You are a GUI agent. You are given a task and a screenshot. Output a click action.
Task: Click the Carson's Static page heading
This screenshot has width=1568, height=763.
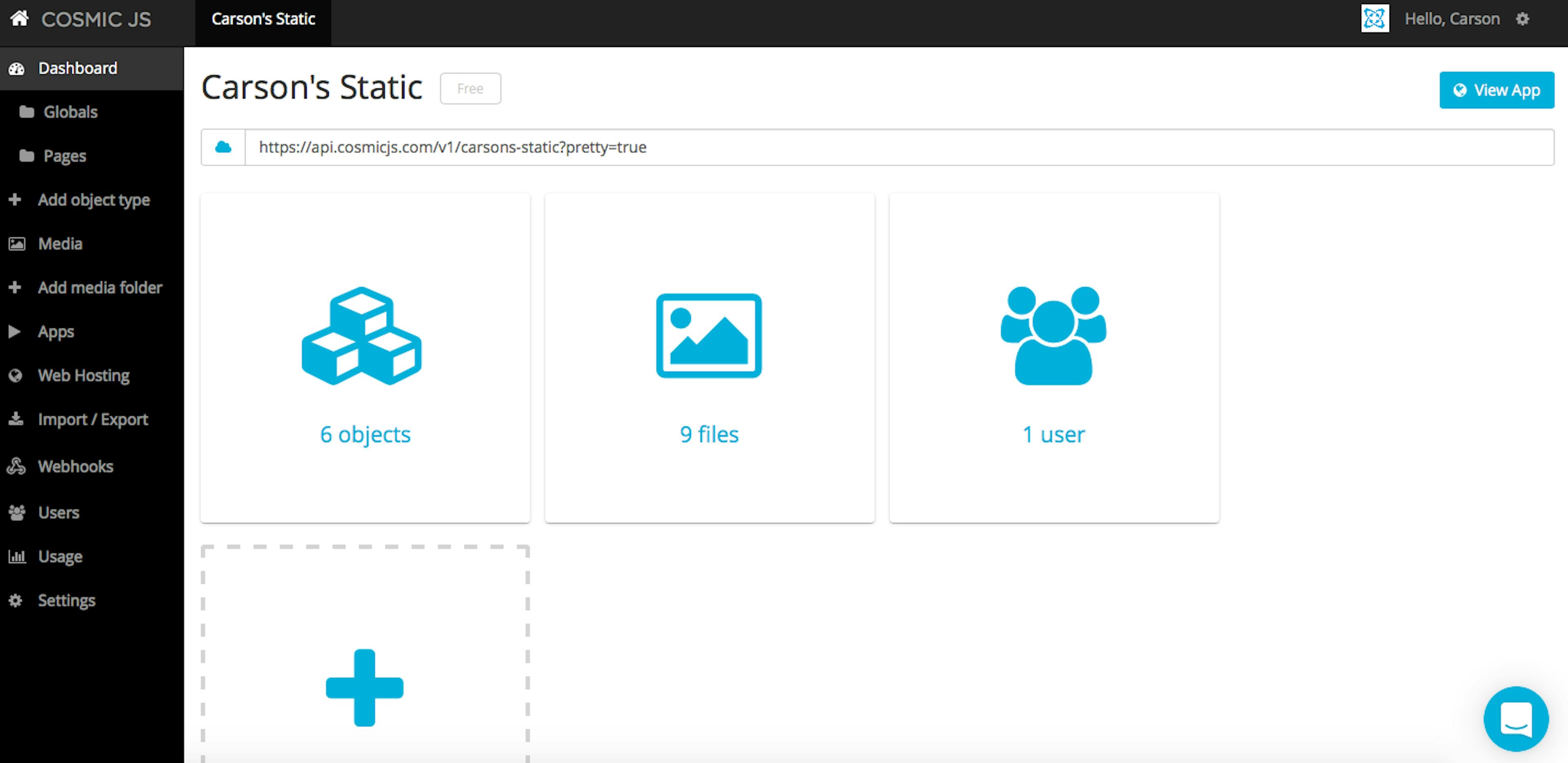[x=312, y=87]
